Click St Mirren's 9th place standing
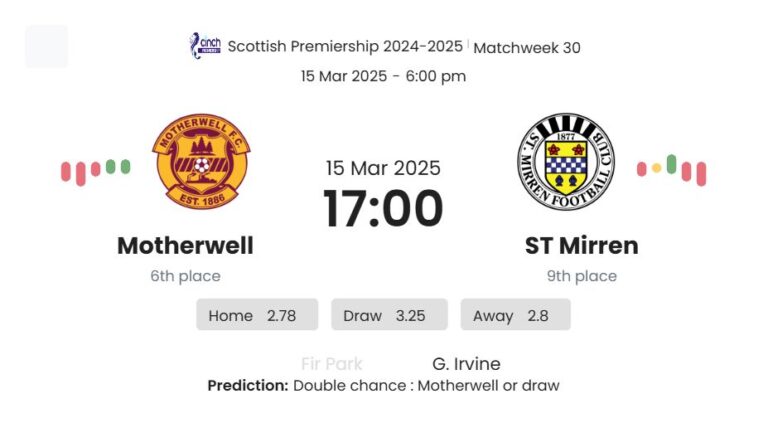The width and height of the screenshot is (768, 423). [581, 276]
